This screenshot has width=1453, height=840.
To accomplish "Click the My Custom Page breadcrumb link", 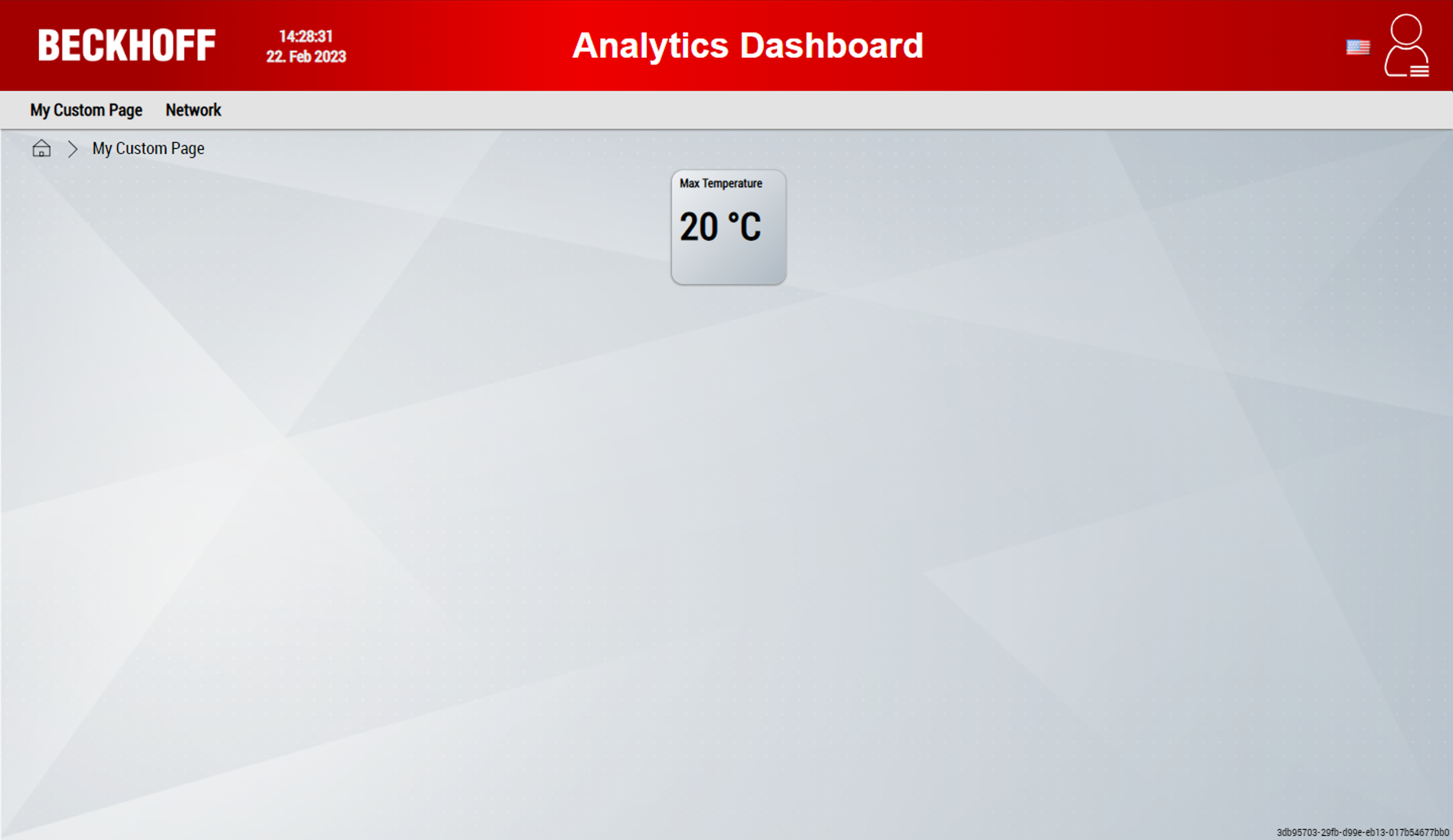I will click(x=148, y=148).
